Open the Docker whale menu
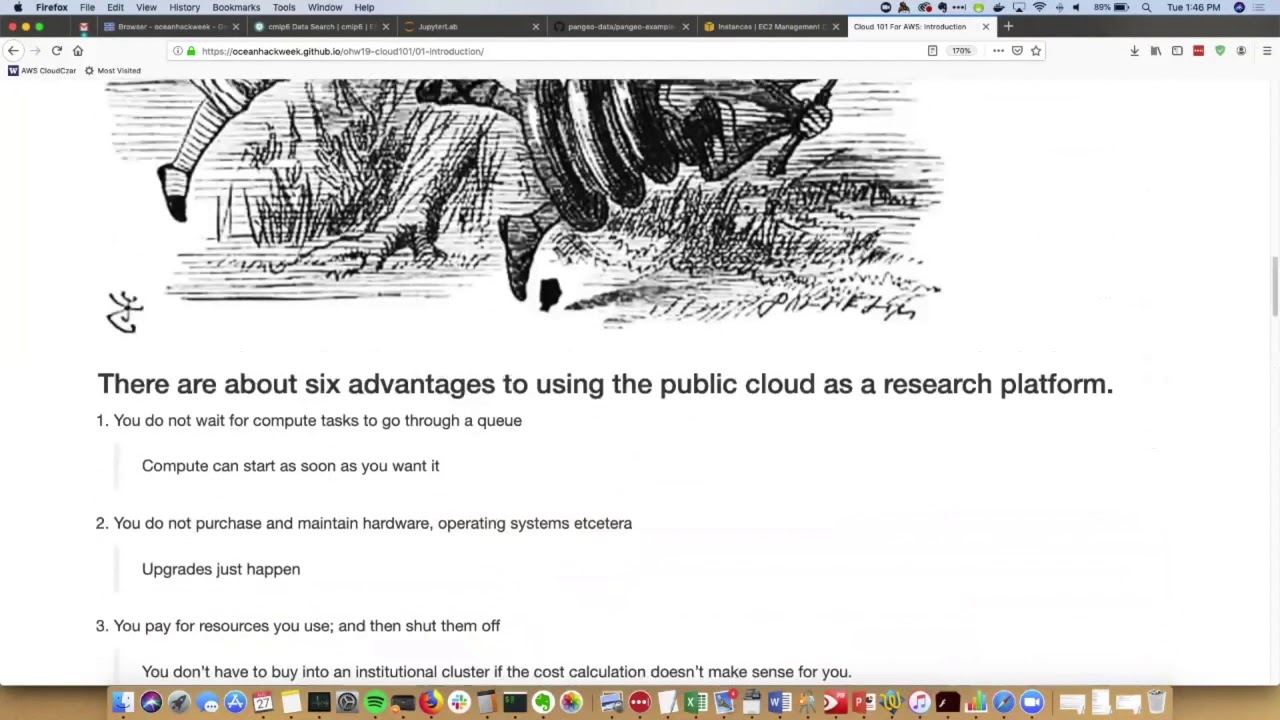This screenshot has width=1280, height=720. (x=999, y=7)
